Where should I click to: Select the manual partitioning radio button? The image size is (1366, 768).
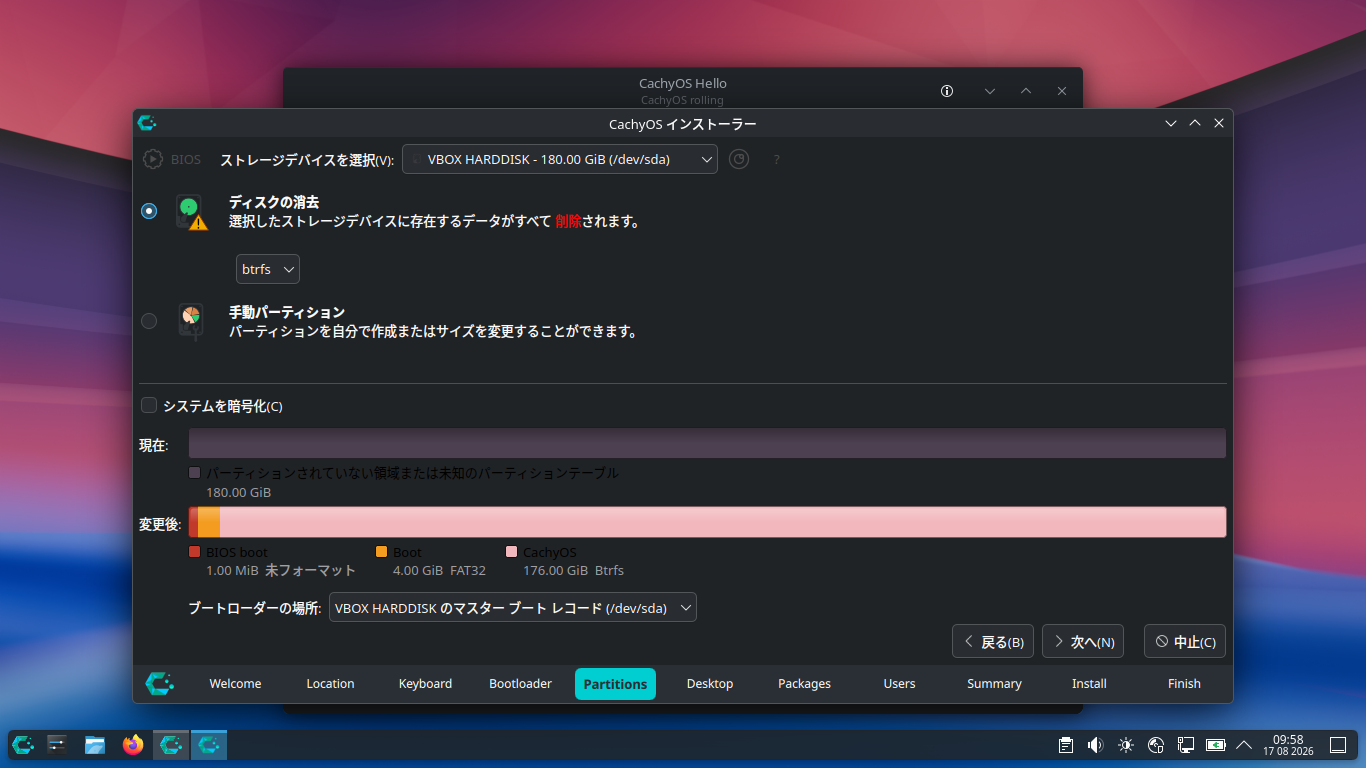(x=149, y=321)
